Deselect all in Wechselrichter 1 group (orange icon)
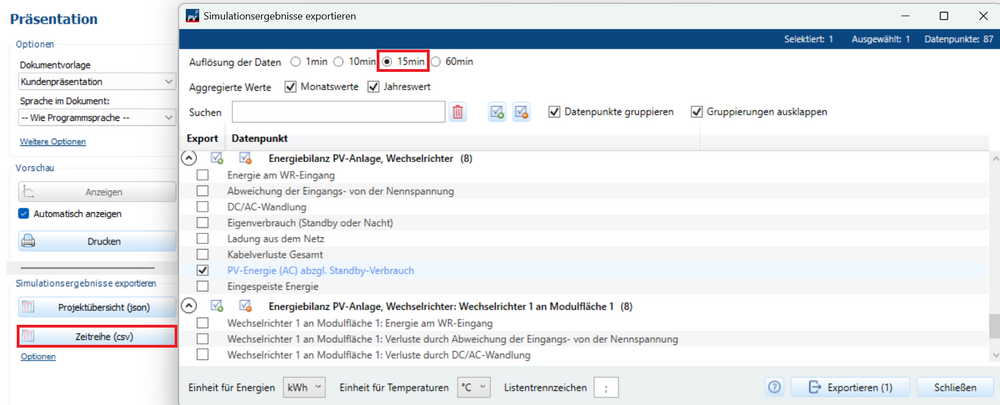The image size is (1000, 405). tap(245, 306)
